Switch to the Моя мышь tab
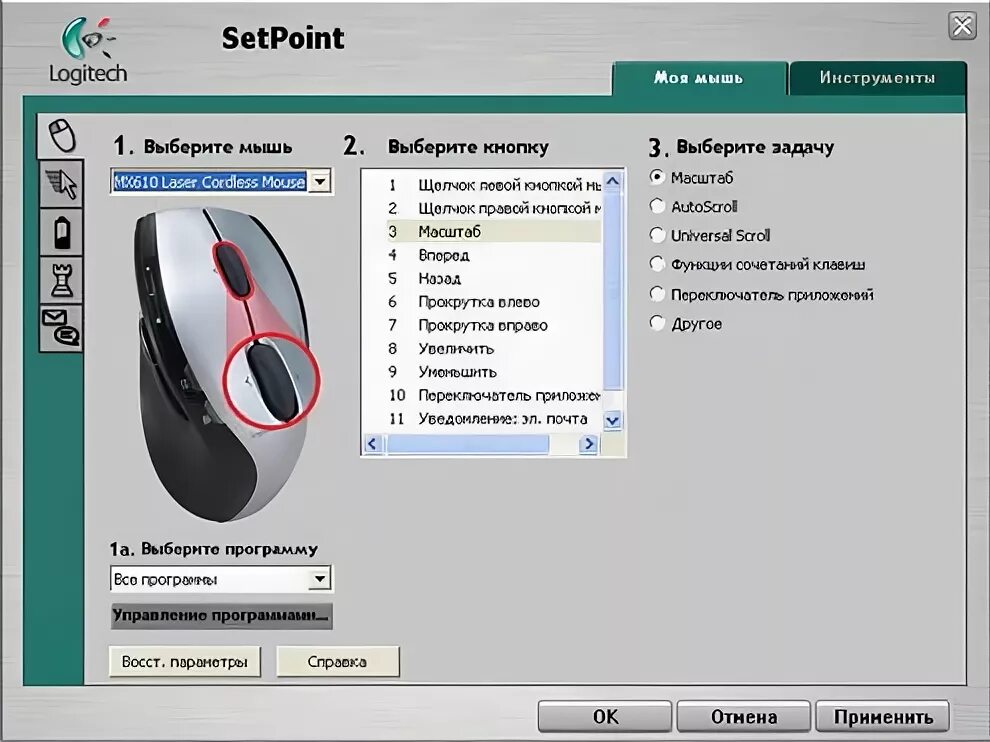Image resolution: width=990 pixels, height=742 pixels. click(x=698, y=78)
